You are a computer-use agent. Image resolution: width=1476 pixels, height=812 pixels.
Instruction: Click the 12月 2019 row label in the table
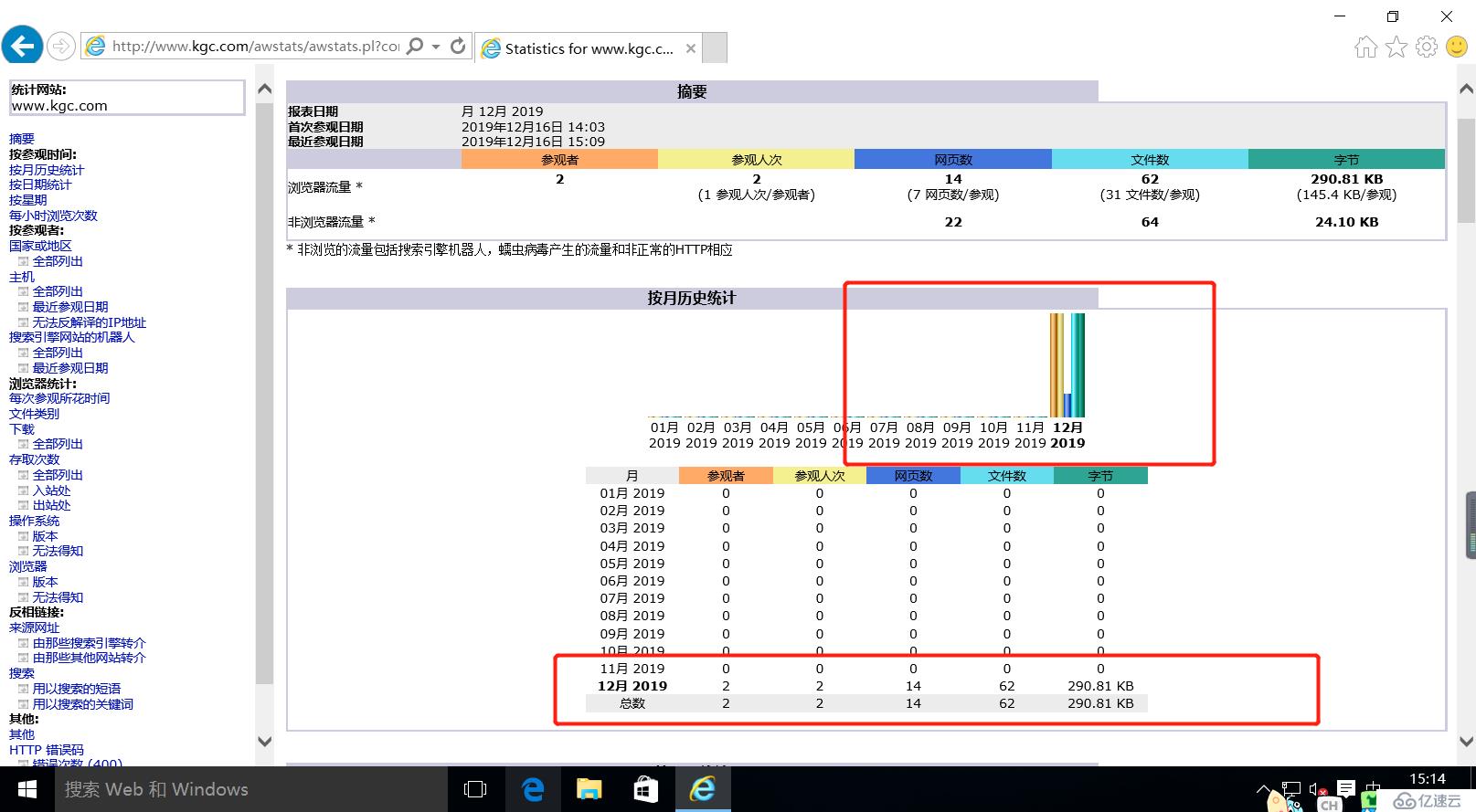[x=632, y=686]
